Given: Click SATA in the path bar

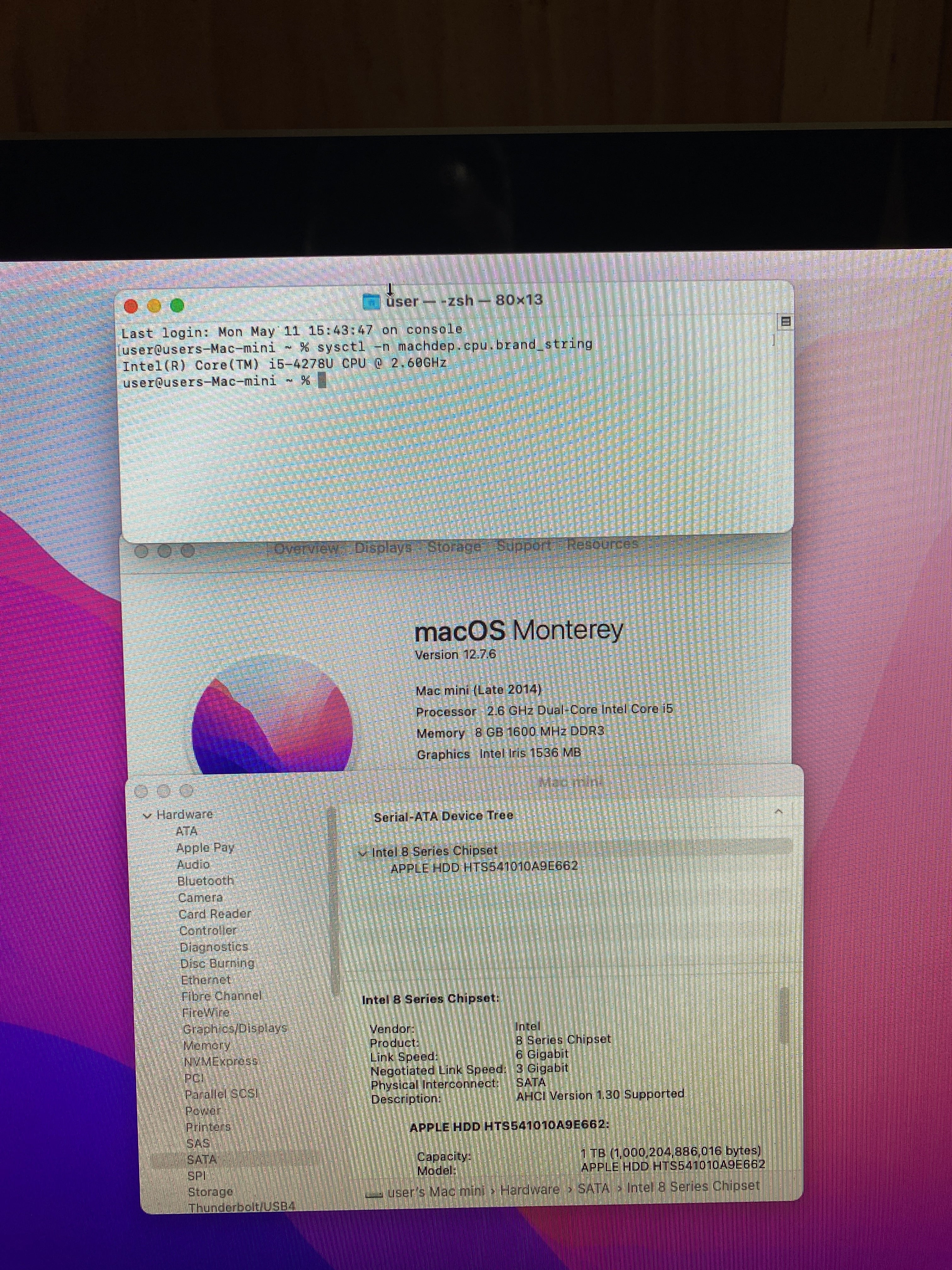Looking at the screenshot, I should 593,1188.
